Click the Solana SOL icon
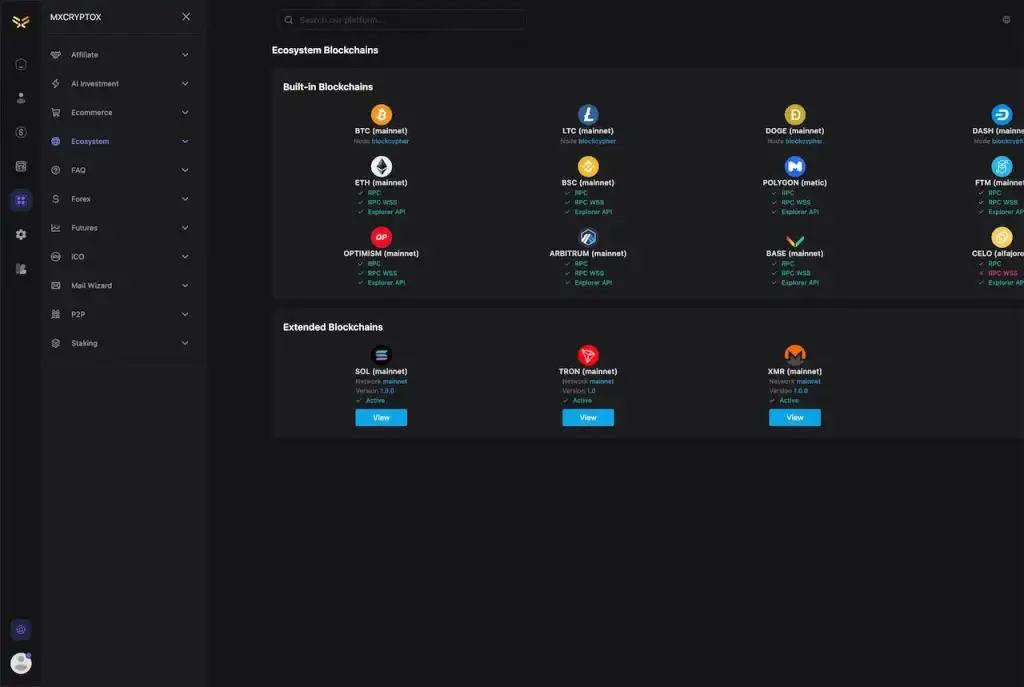 (381, 355)
